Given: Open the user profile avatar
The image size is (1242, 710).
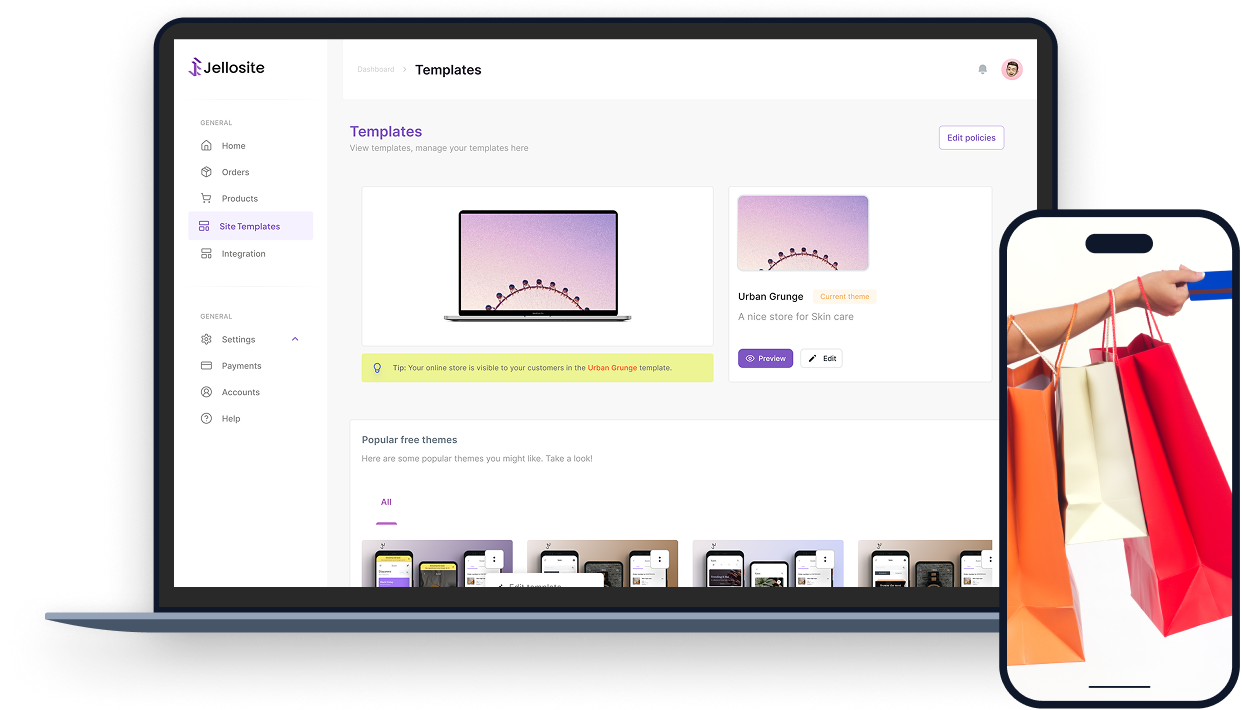Looking at the screenshot, I should pyautogui.click(x=1012, y=69).
